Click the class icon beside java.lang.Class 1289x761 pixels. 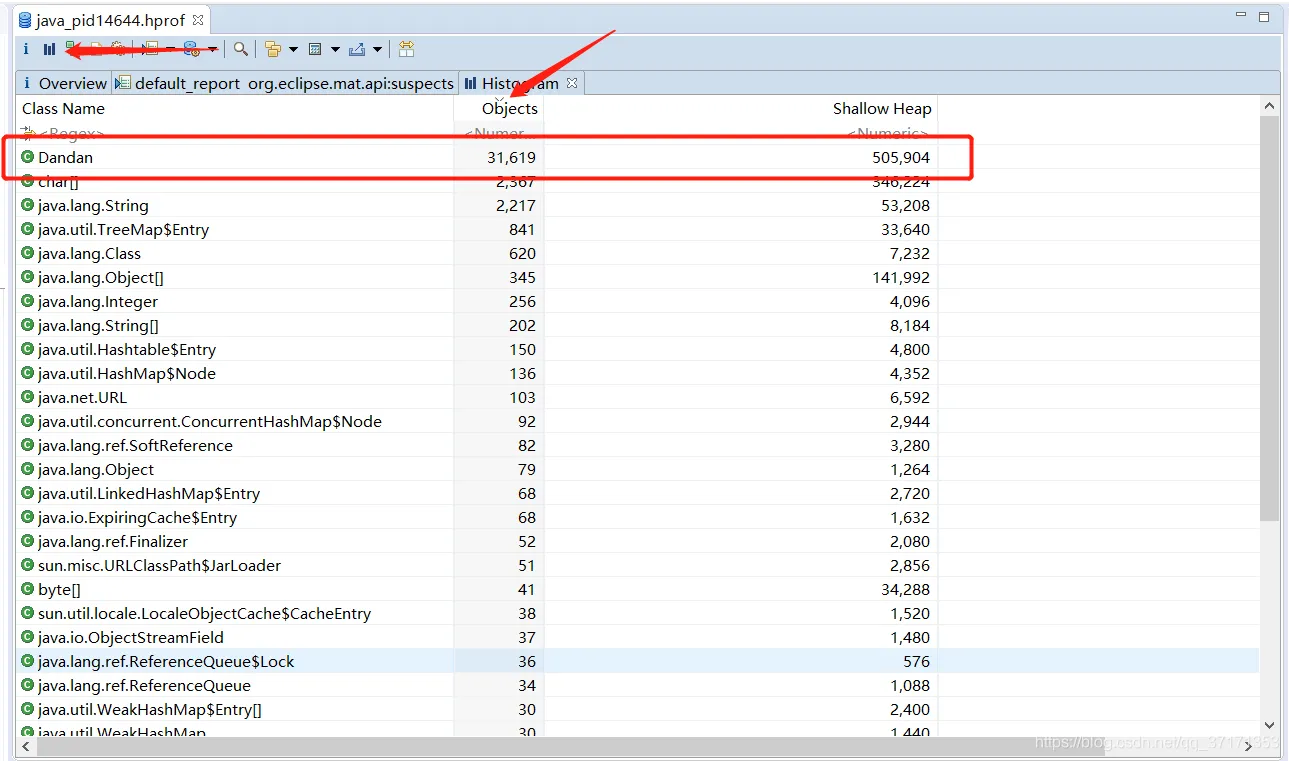pos(28,253)
